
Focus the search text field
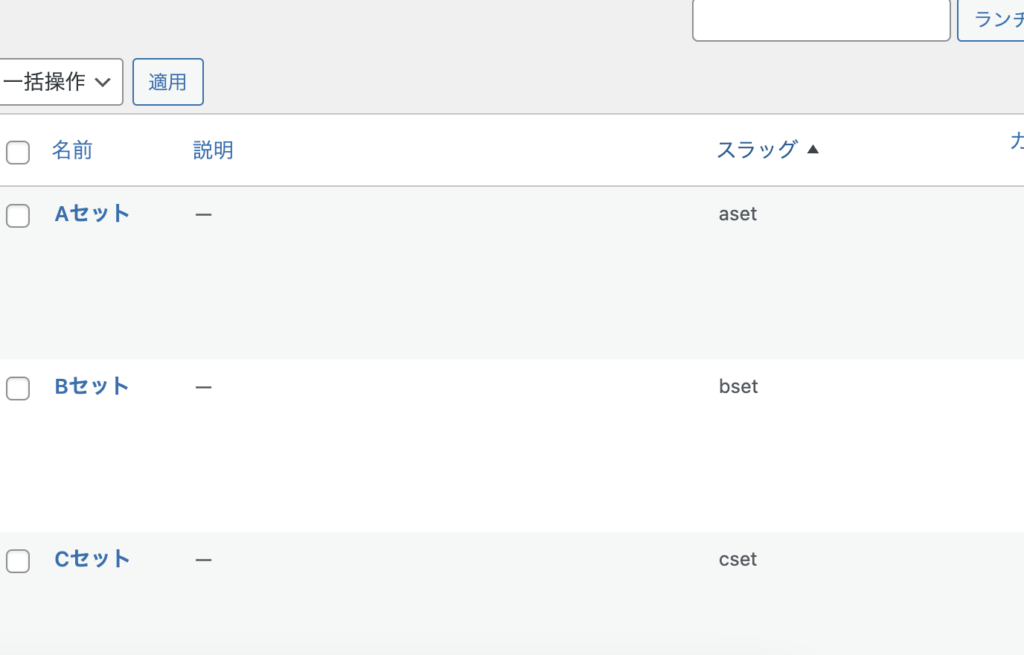pyautogui.click(x=821, y=20)
